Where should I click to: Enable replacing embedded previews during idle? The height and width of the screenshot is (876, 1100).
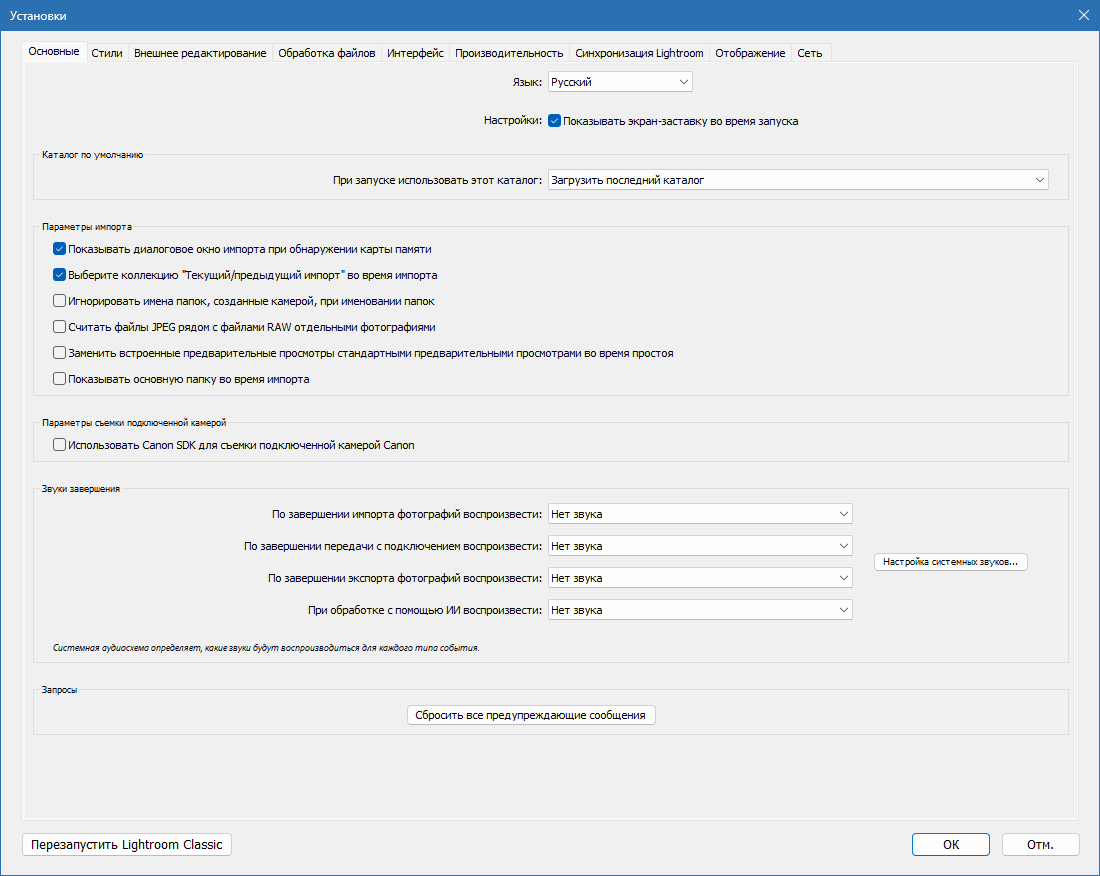[x=60, y=353]
